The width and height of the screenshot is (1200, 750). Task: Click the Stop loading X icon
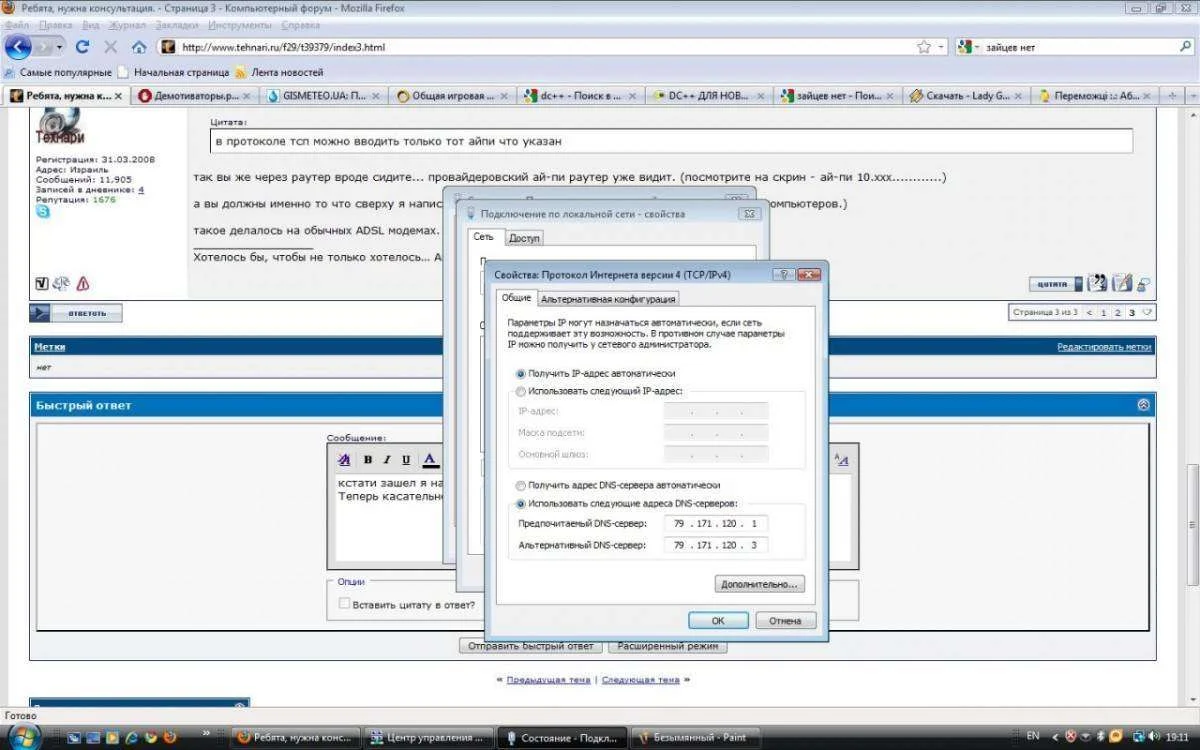[x=111, y=47]
